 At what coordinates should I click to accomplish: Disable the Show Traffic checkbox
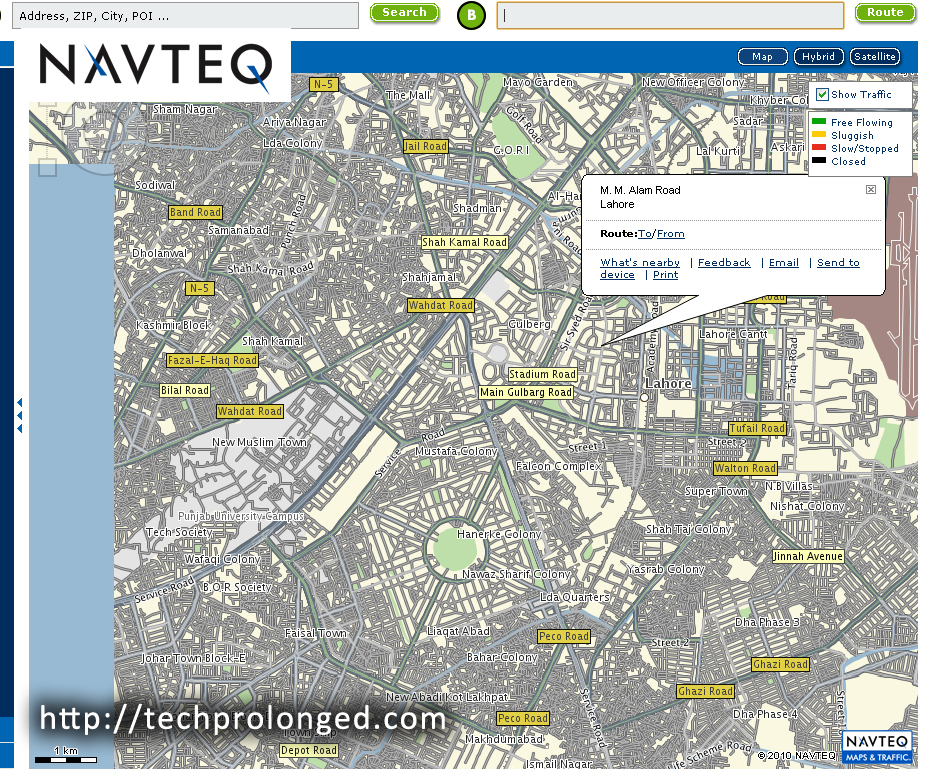tap(822, 94)
